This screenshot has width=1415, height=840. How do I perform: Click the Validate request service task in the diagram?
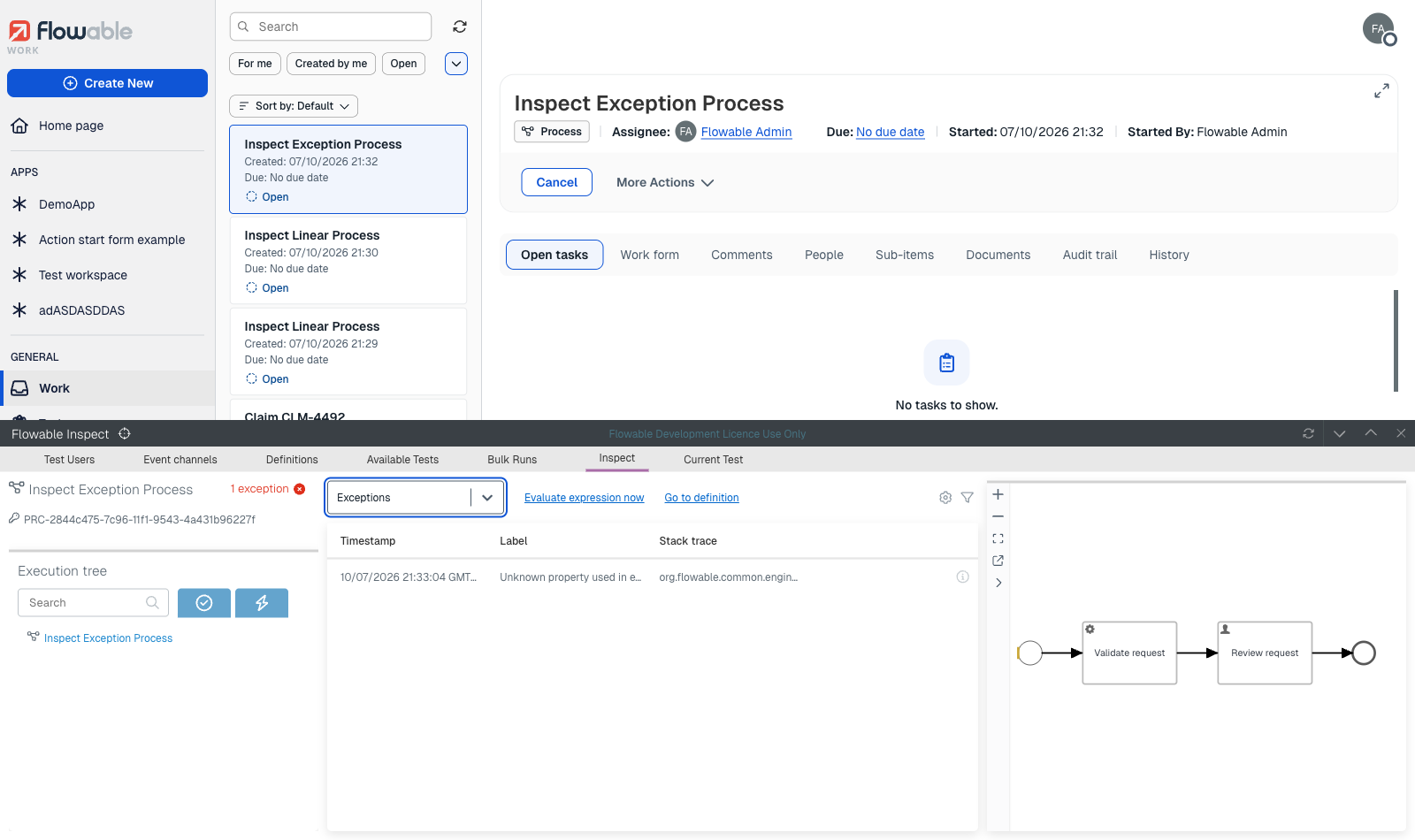[x=1129, y=653]
